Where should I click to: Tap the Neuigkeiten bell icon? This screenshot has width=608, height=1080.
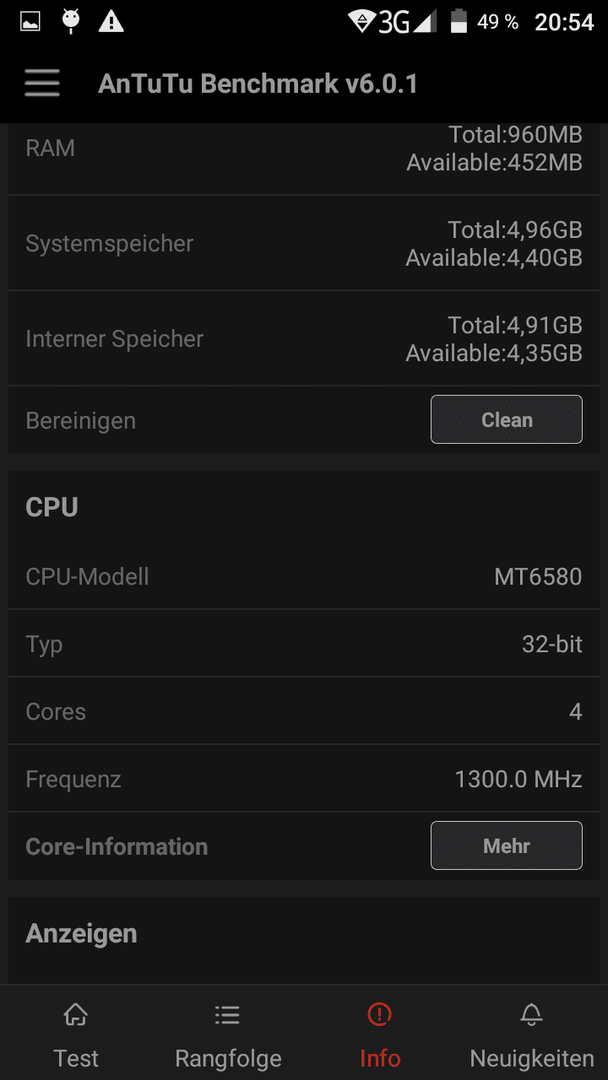pyautogui.click(x=531, y=1014)
